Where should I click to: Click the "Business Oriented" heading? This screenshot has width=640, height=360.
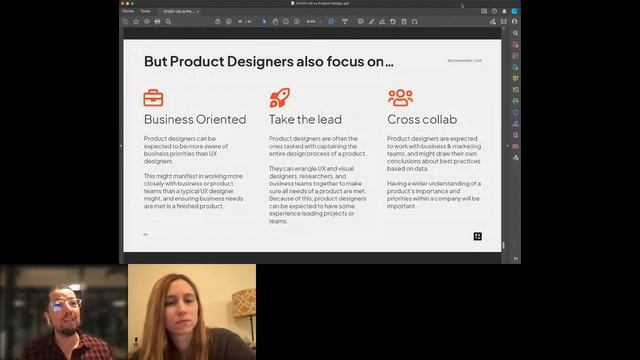click(195, 119)
